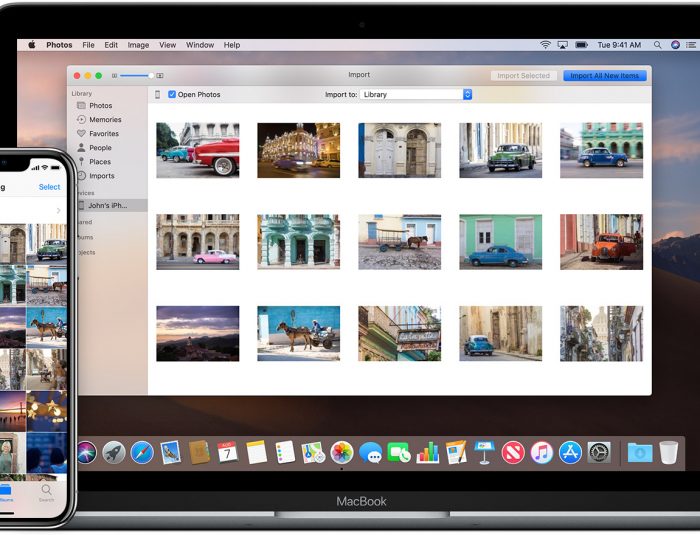Click large thumbnails icon right of slider
This screenshot has width=700, height=535.
tap(160, 75)
